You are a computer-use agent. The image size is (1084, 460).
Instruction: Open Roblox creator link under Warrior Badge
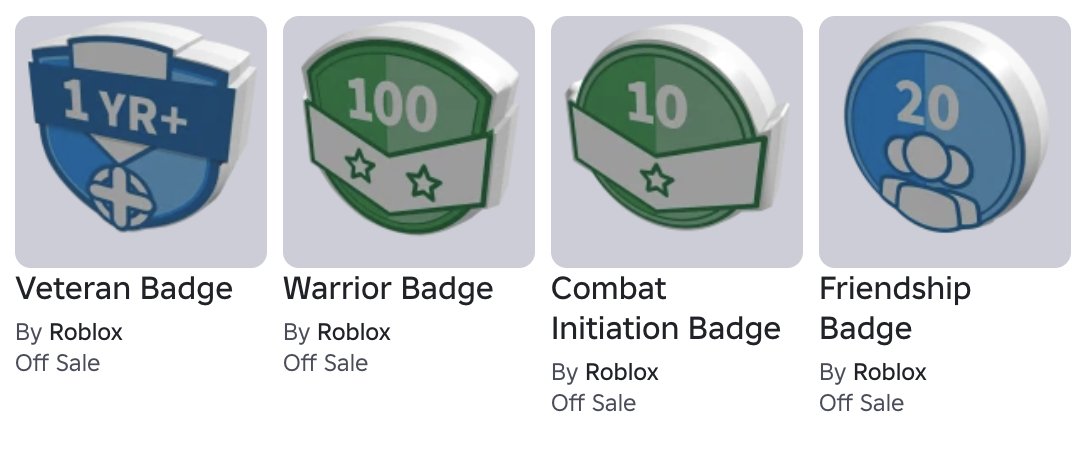[354, 332]
